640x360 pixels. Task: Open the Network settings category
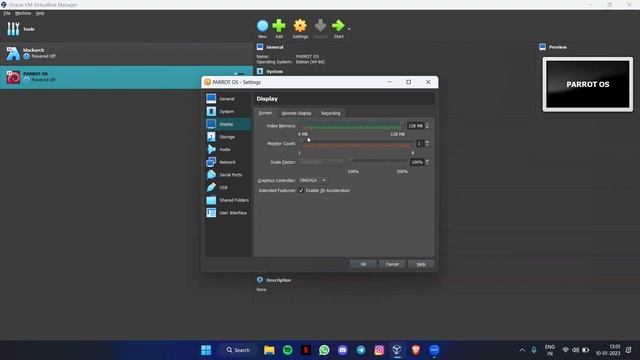pos(227,162)
